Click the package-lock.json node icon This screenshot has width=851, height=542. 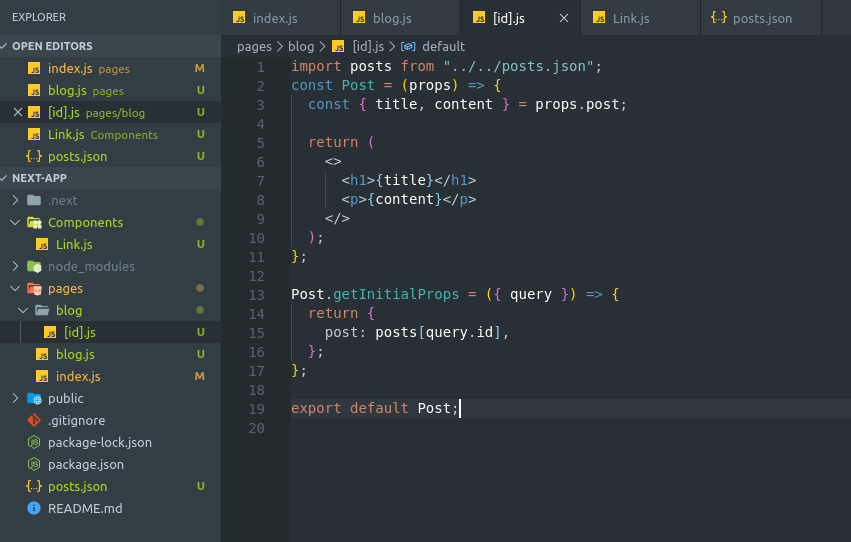click(34, 442)
